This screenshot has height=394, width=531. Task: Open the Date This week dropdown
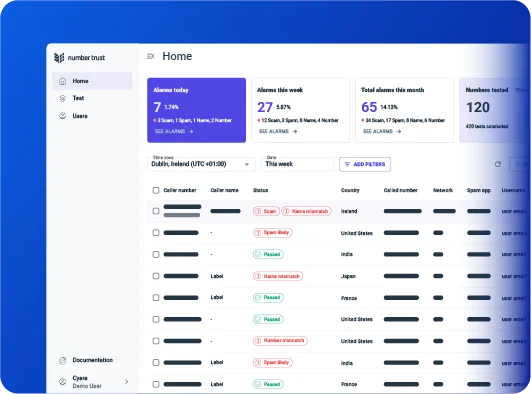click(297, 164)
